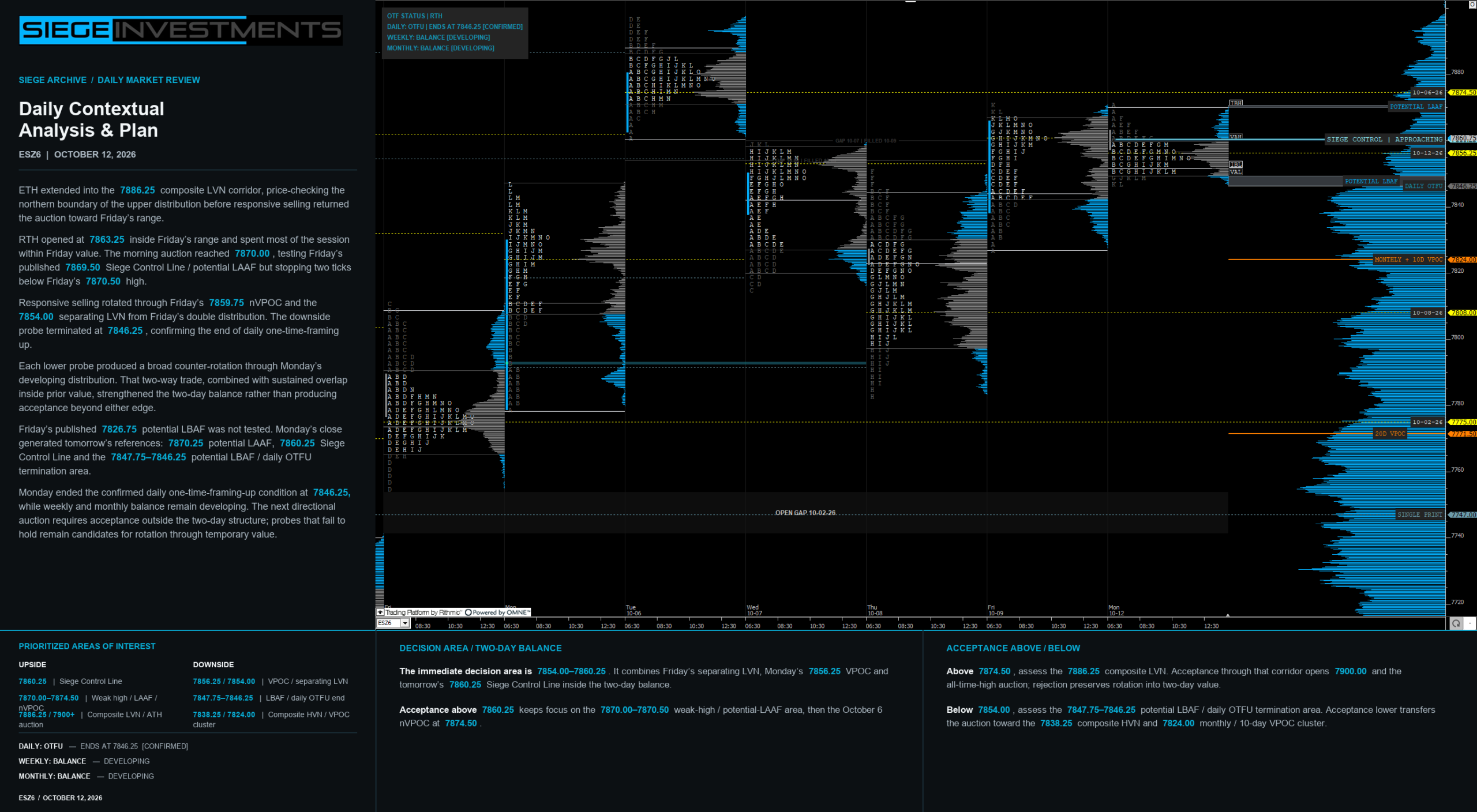Click the 7874.50 price axis marker
This screenshot has height=812, width=1477.
pyautogui.click(x=1463, y=92)
